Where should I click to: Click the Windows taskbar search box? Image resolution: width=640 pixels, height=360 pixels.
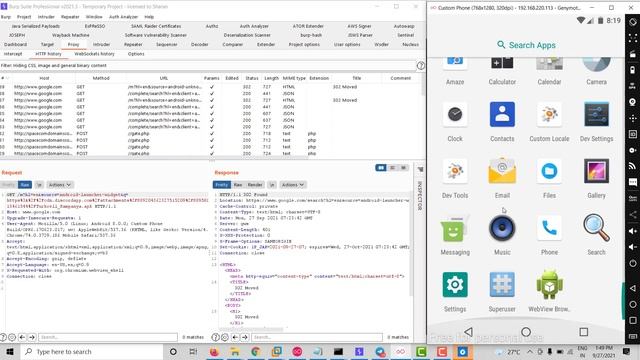91,351
